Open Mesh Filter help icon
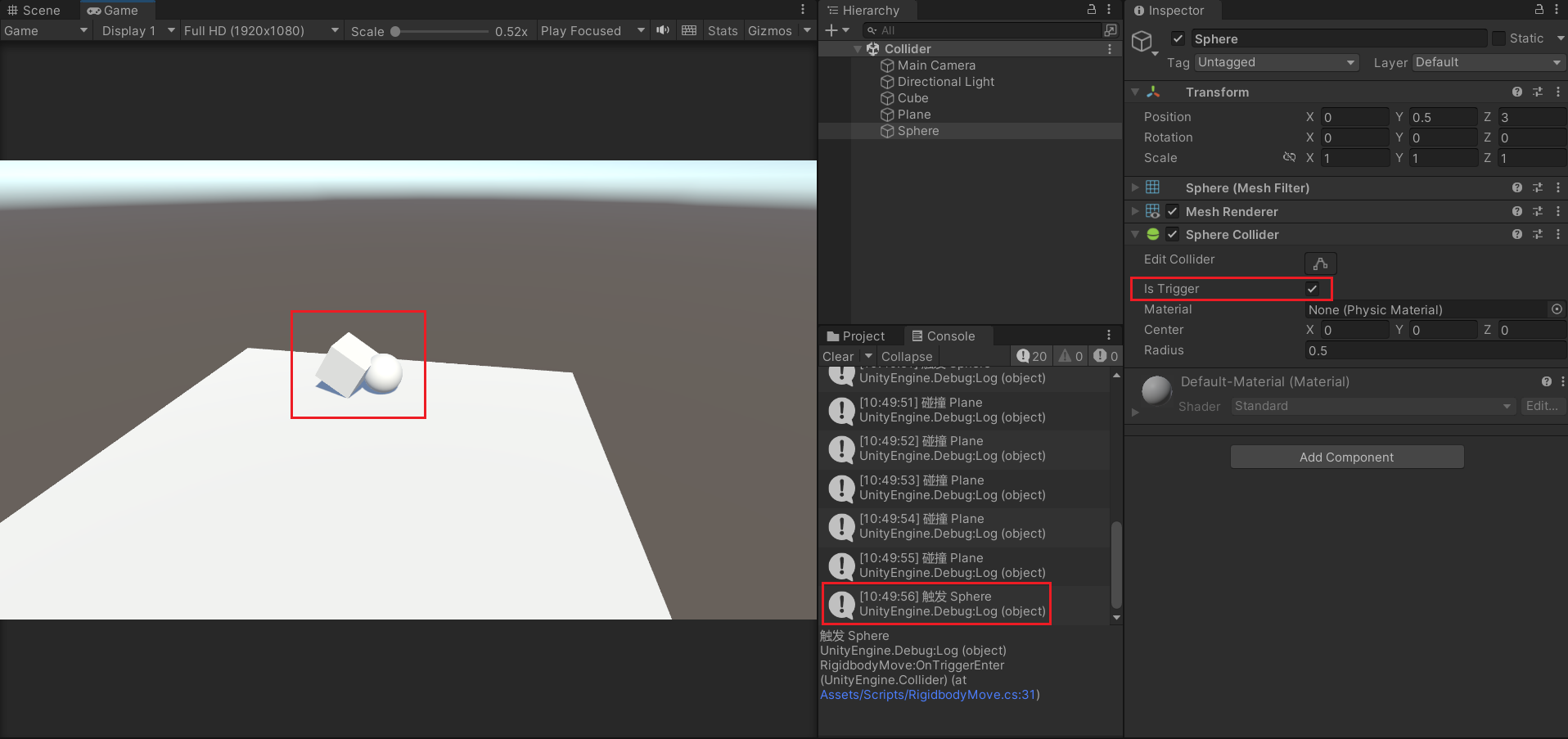Image resolution: width=1568 pixels, height=739 pixels. click(1517, 188)
